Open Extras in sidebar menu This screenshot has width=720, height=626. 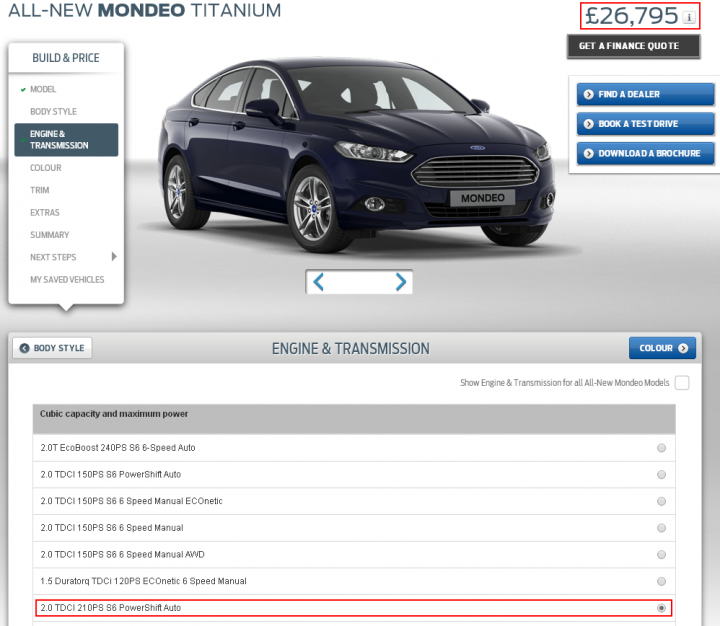(x=45, y=213)
